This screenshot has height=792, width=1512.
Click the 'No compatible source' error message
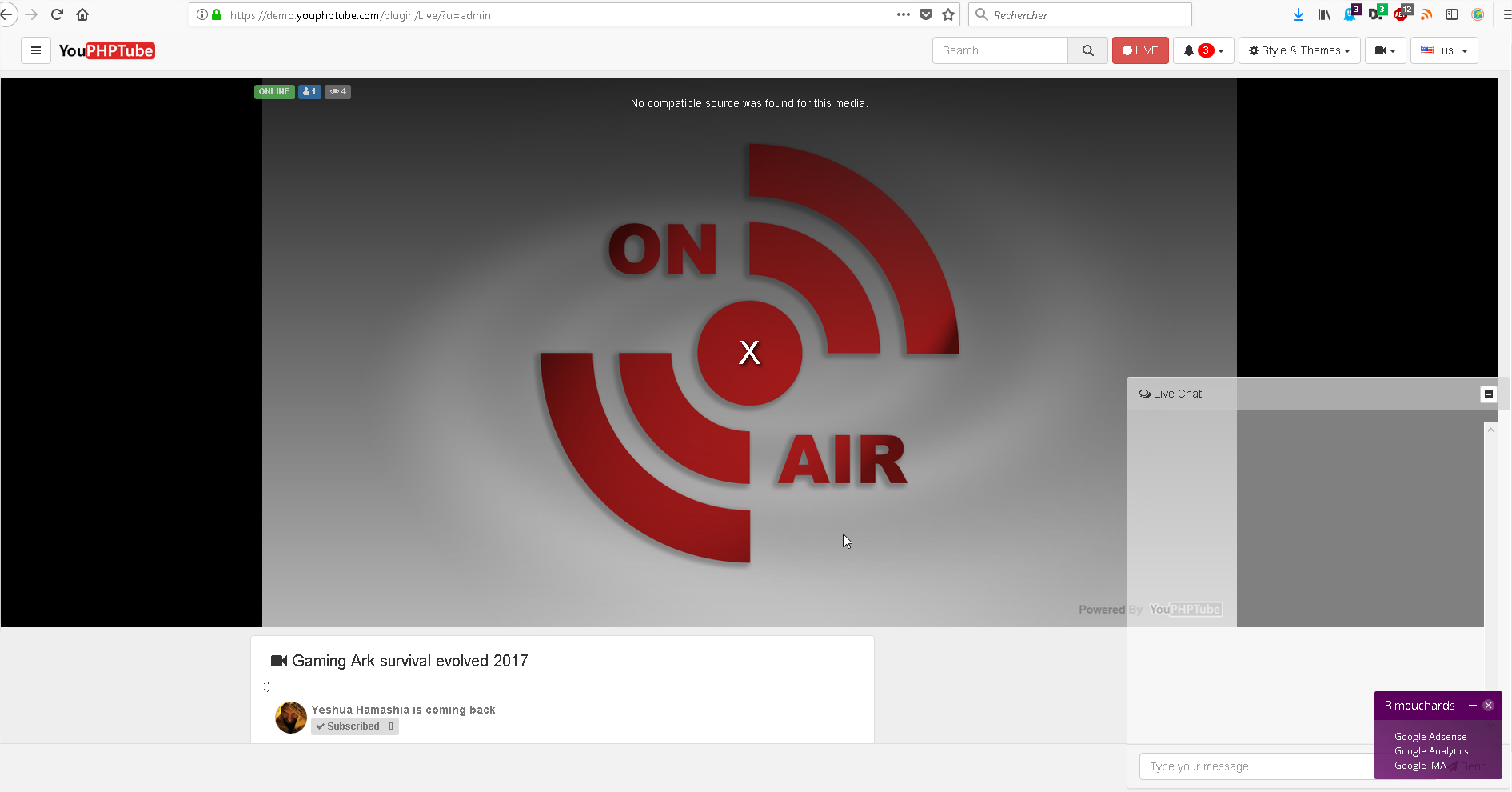tap(749, 103)
